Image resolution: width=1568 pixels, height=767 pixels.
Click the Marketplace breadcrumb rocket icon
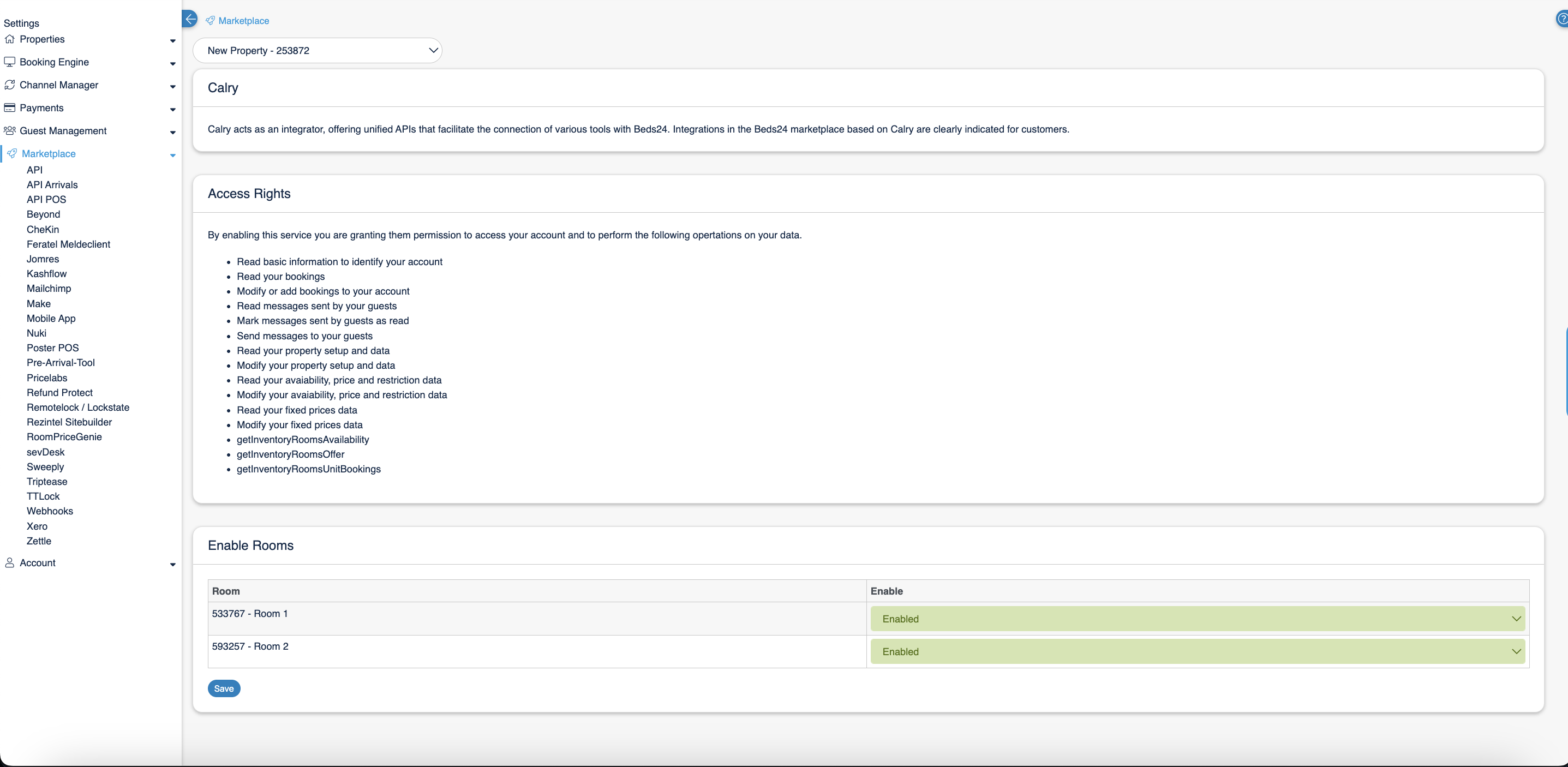pyautogui.click(x=210, y=21)
